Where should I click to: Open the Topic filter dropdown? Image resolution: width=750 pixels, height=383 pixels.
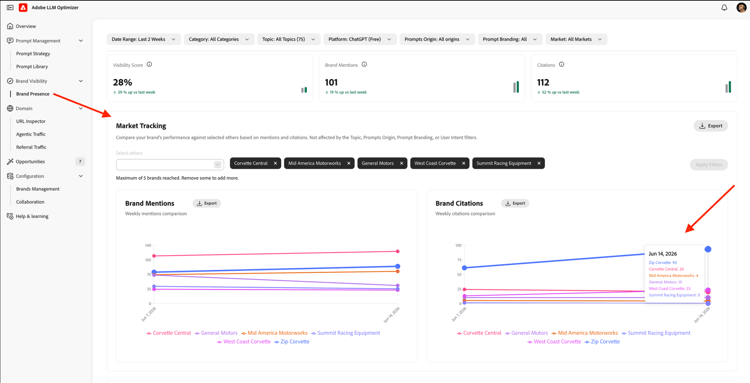(289, 39)
